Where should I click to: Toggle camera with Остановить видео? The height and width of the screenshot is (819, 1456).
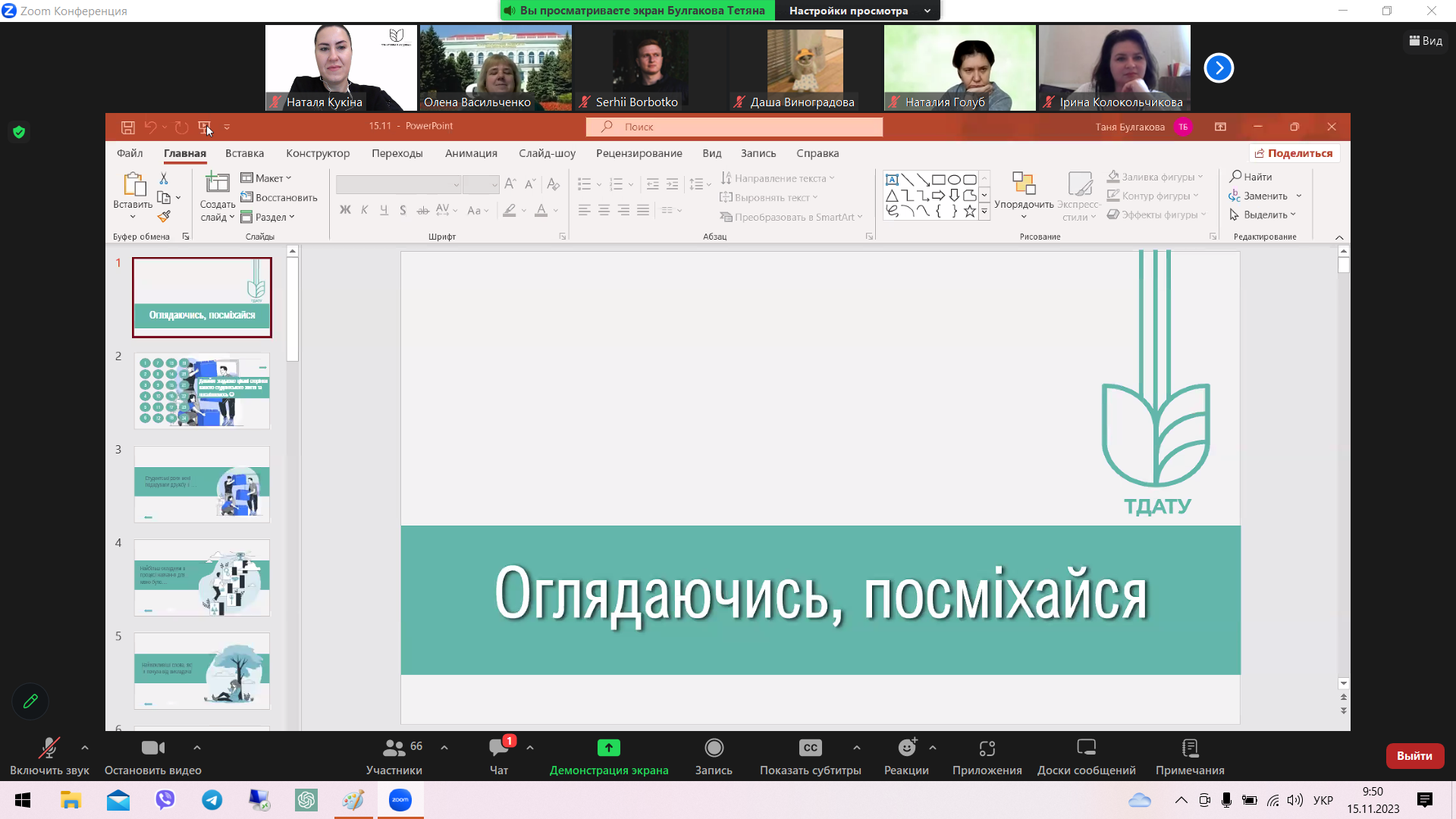click(152, 756)
